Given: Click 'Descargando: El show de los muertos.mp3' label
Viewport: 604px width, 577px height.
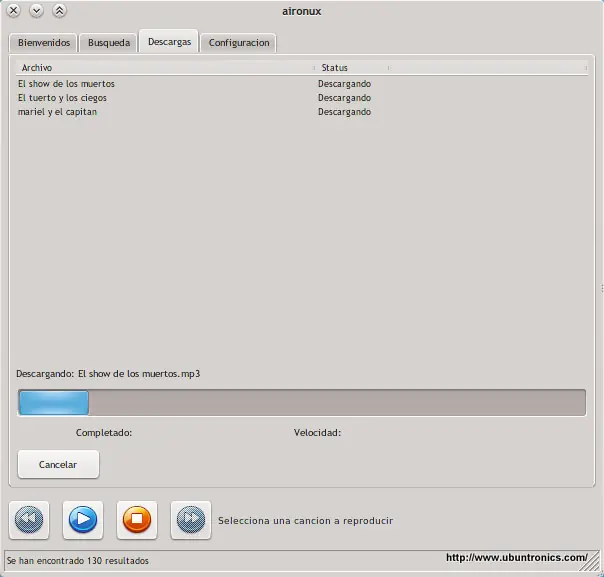Looking at the screenshot, I should tap(108, 374).
